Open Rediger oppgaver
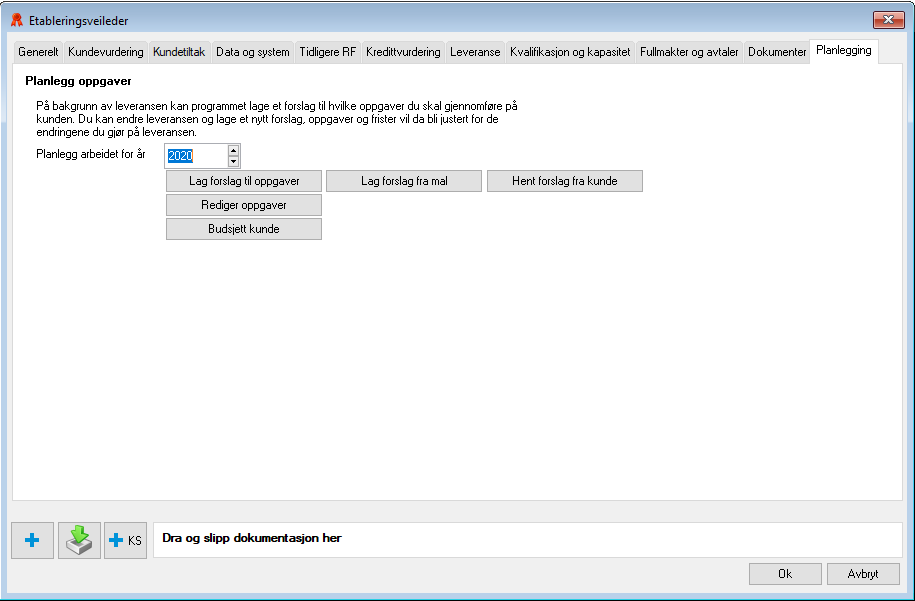Image resolution: width=915 pixels, height=601 pixels. coord(244,205)
